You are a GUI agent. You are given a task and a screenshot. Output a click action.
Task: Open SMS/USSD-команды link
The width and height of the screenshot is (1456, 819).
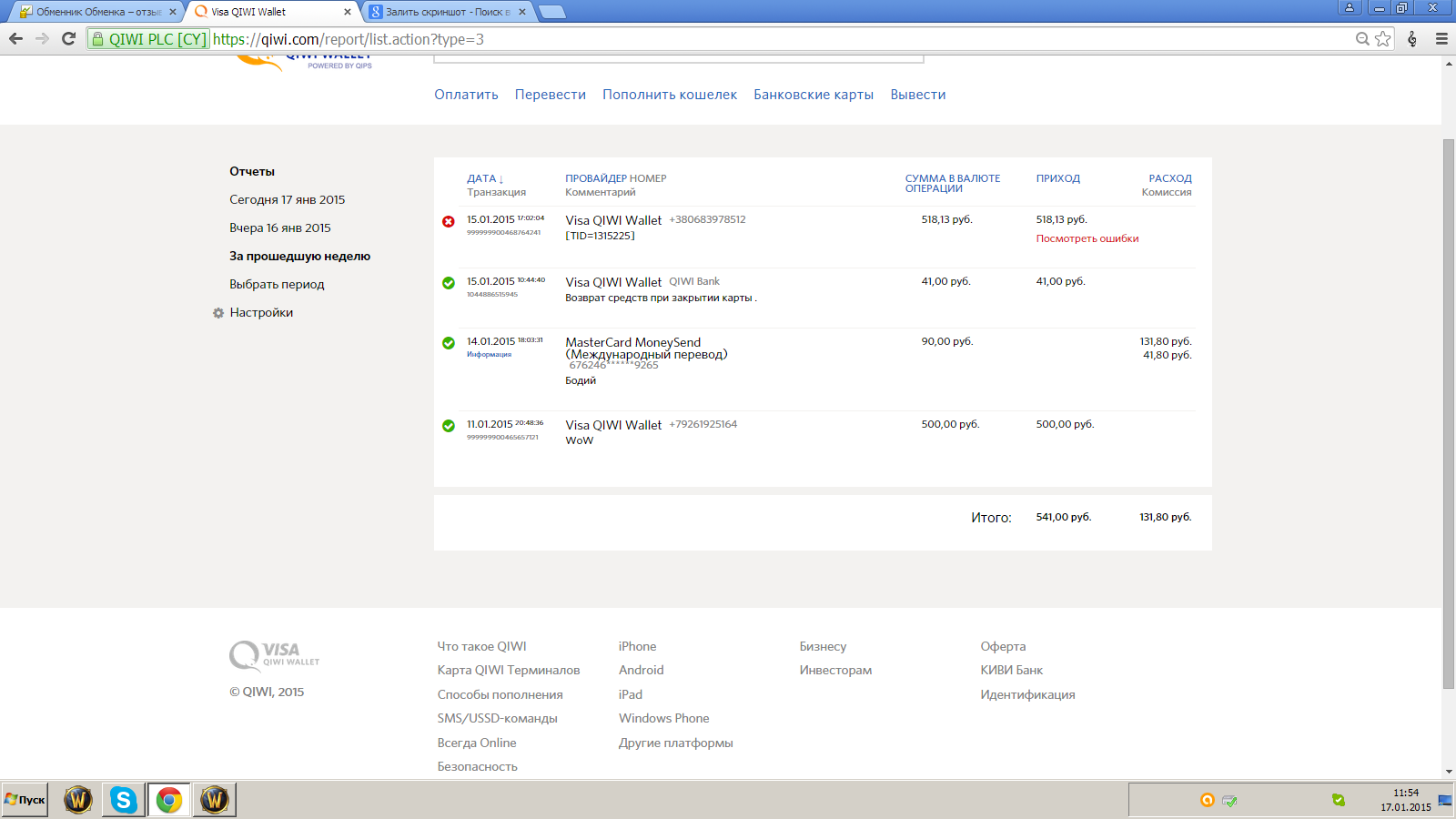click(x=497, y=718)
